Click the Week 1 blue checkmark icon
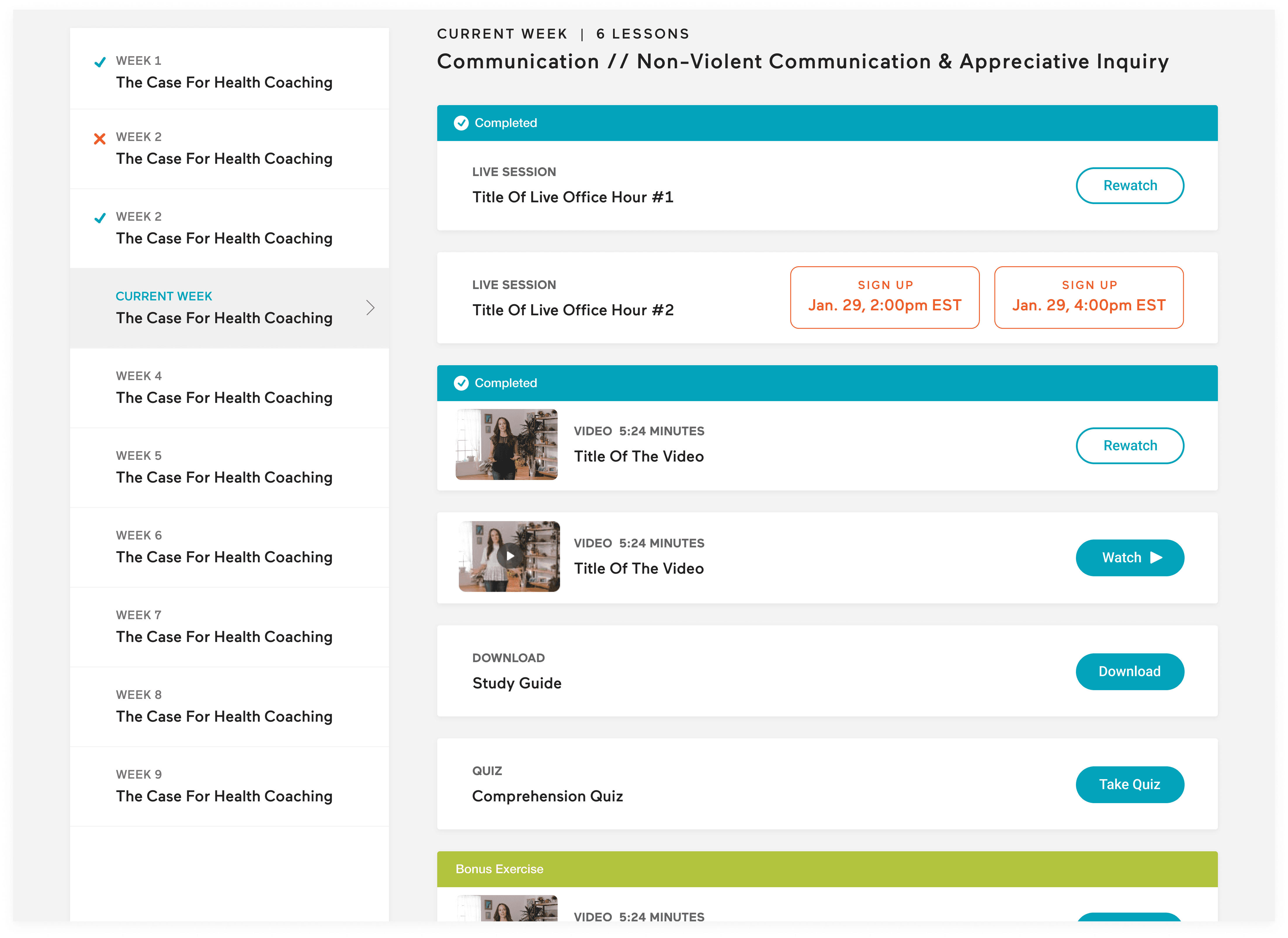Viewport: 1288px width, 938px height. [100, 62]
